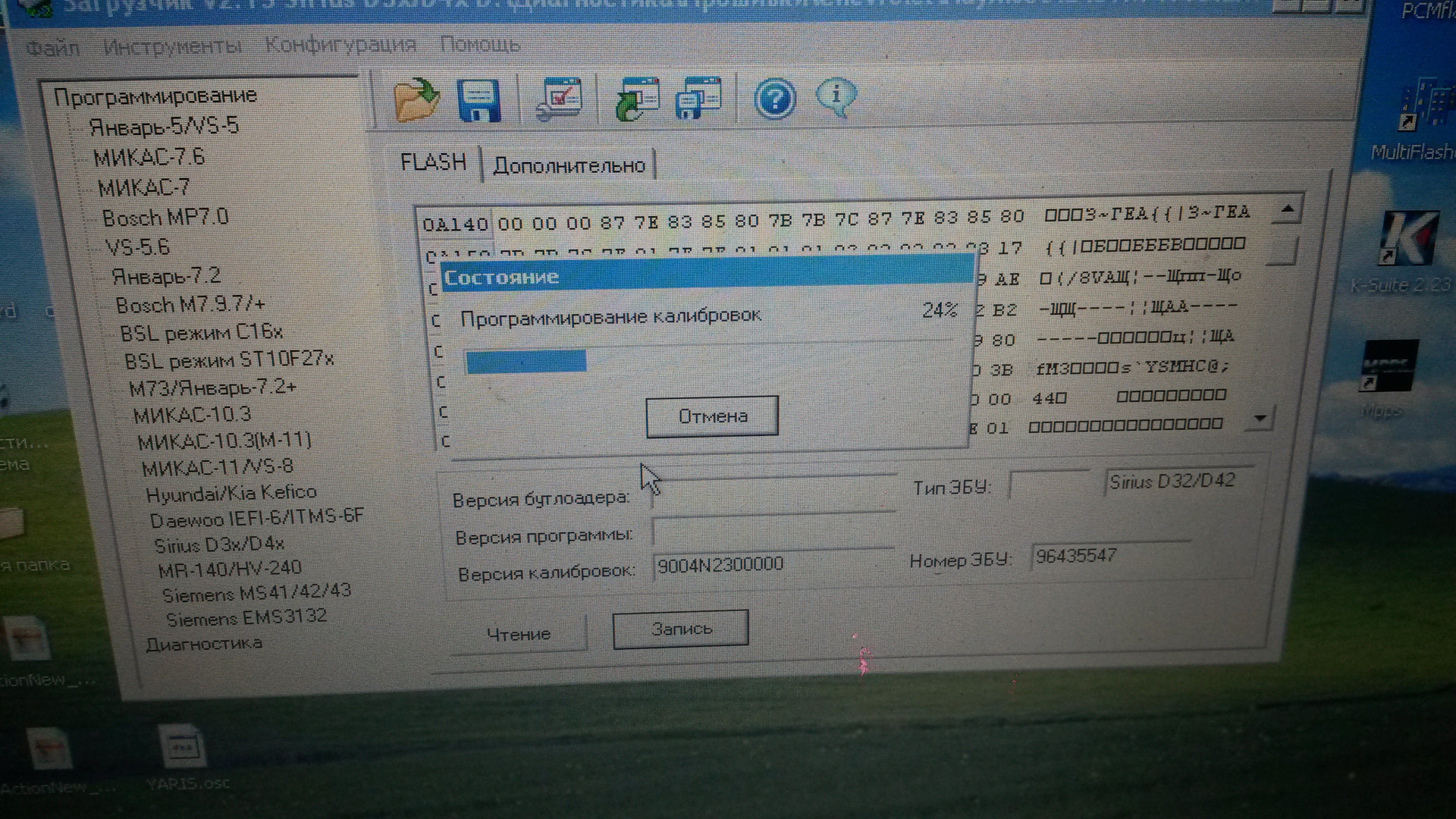Select МИКАС-11/VS-8 in tree

point(218,468)
